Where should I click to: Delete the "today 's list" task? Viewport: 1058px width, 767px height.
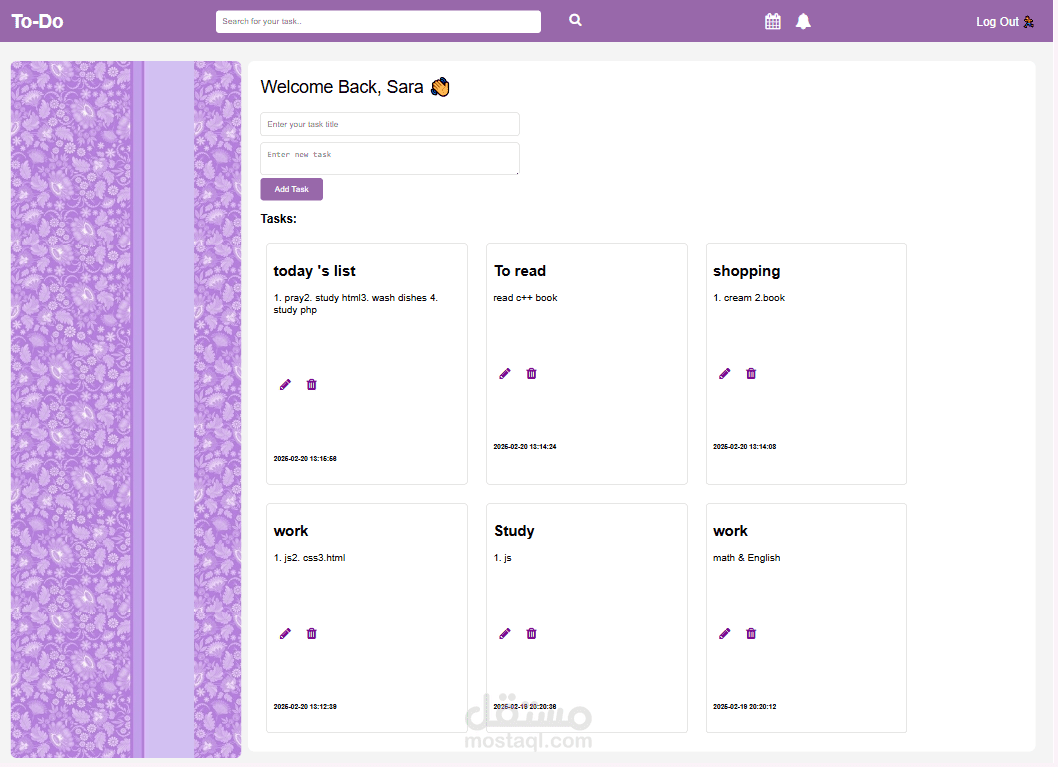311,385
